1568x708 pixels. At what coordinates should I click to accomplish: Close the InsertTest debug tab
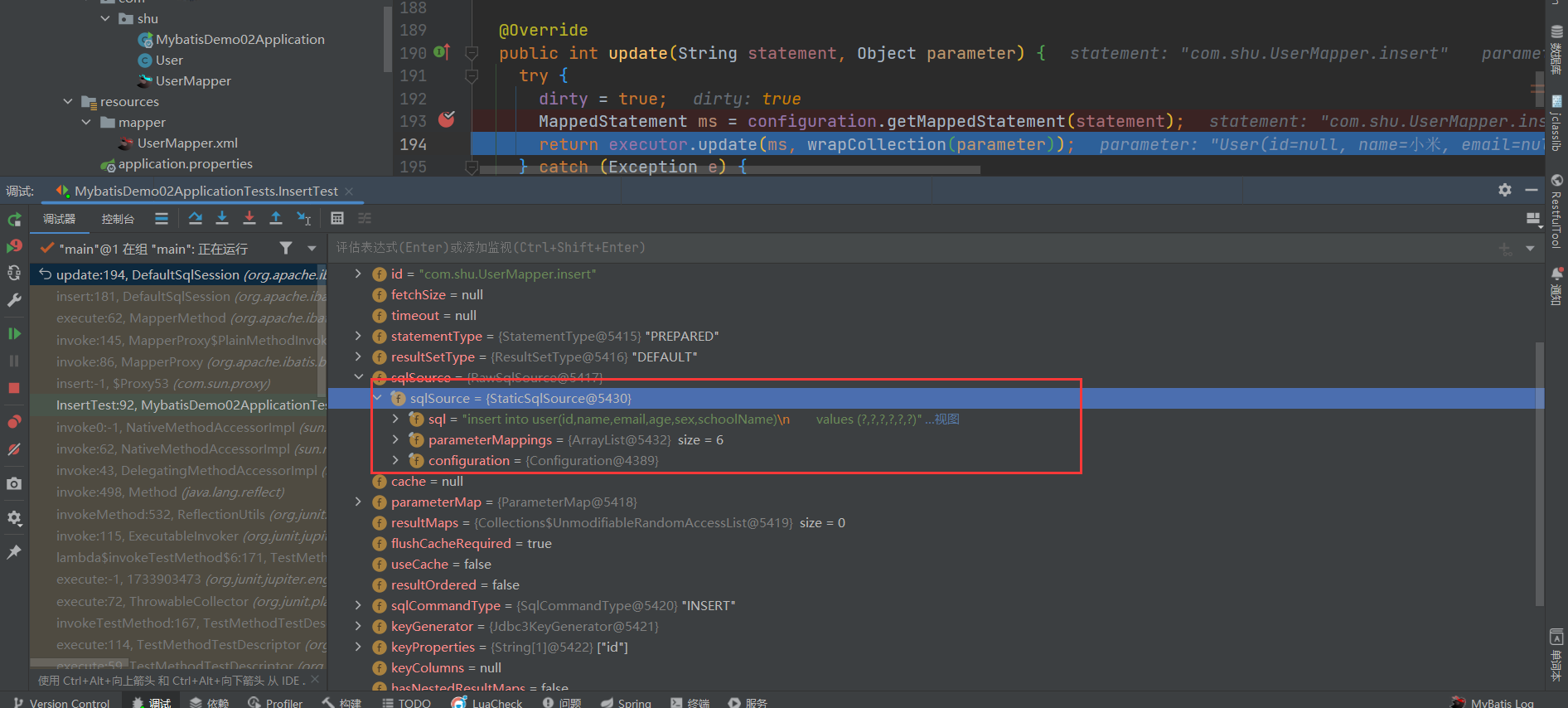coord(349,191)
